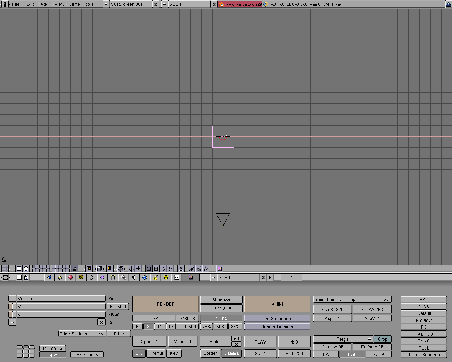Open Realtime buttons via purple pacman icon

pyautogui.click(x=102, y=277)
